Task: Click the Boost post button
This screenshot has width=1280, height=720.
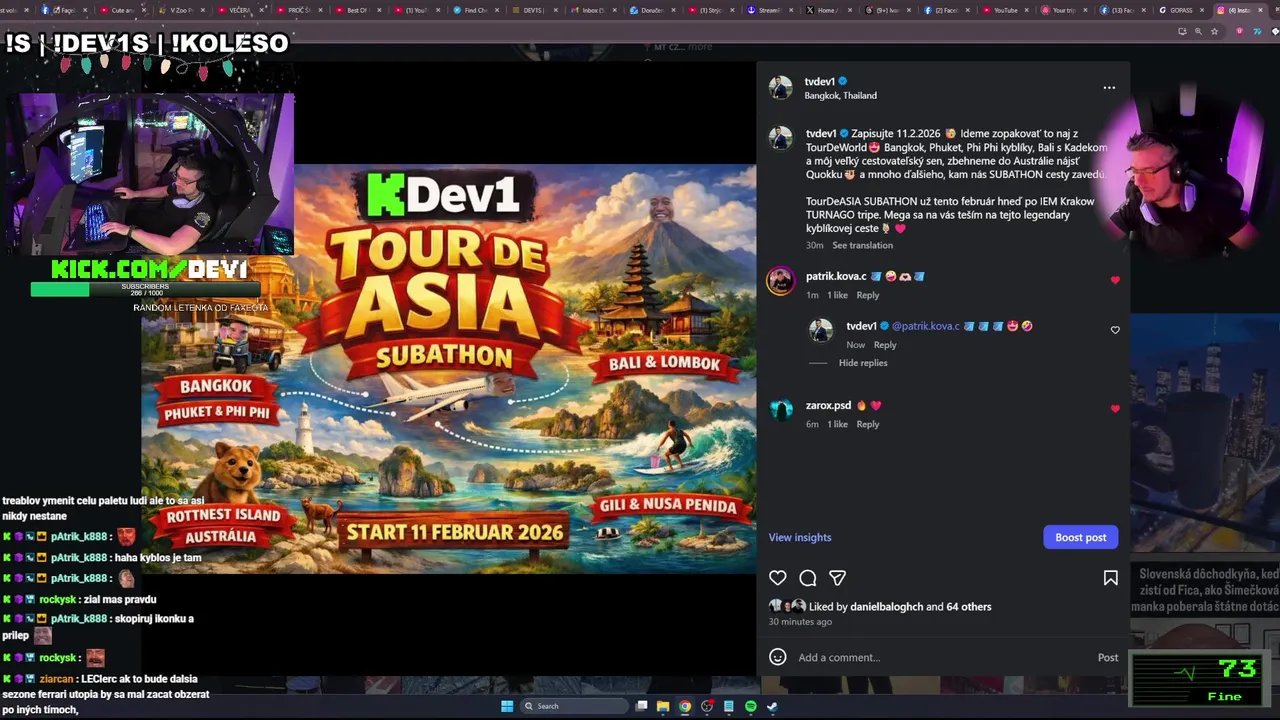Action: tap(1081, 537)
